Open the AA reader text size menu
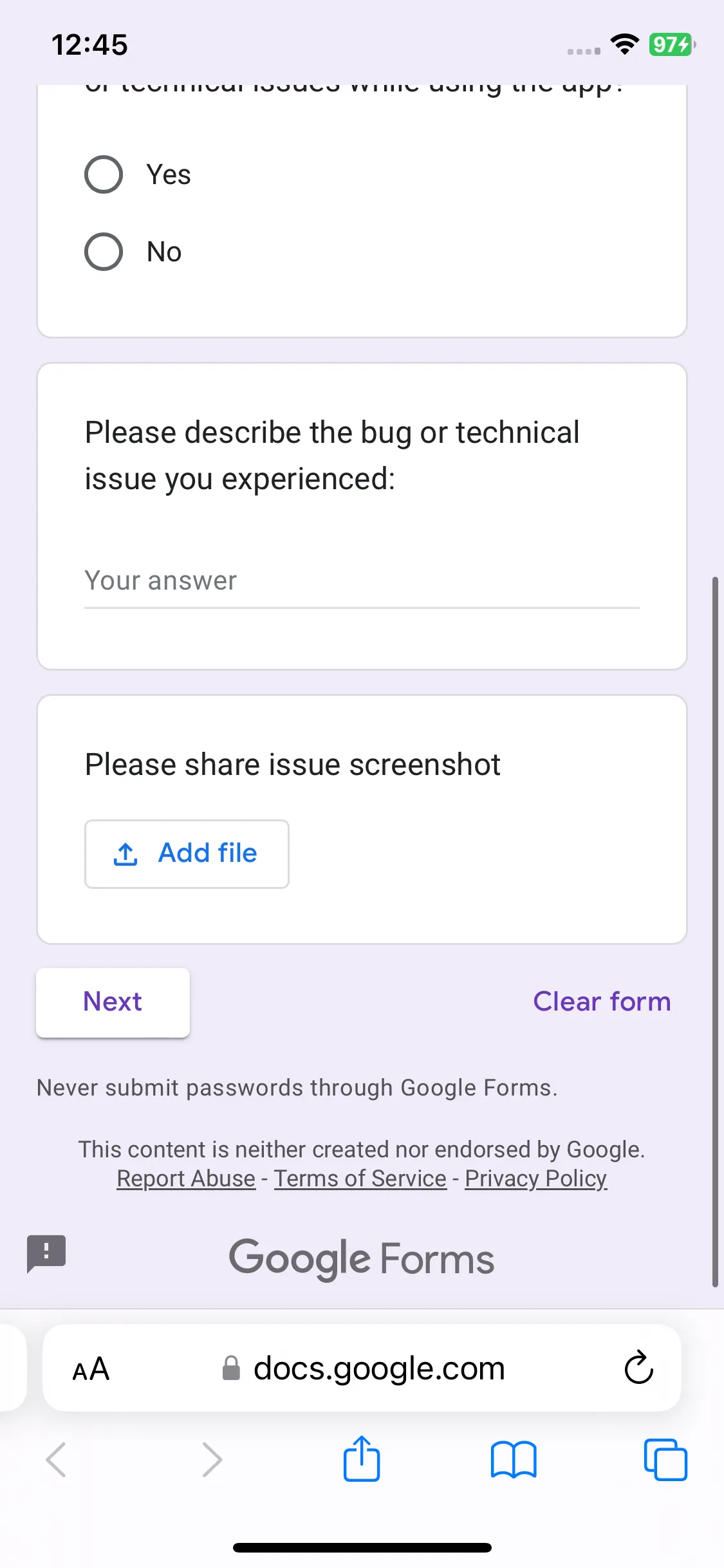Viewport: 724px width, 1568px height. [91, 1369]
